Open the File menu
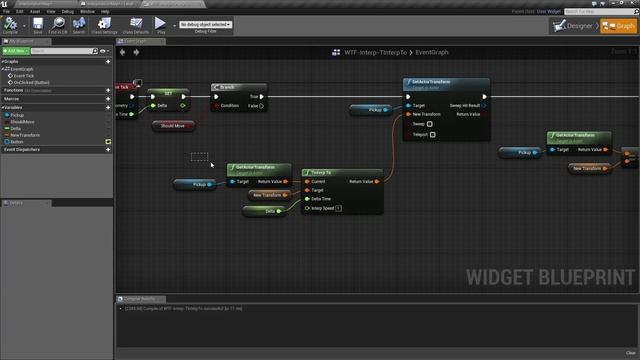The image size is (640, 360). (x=6, y=11)
